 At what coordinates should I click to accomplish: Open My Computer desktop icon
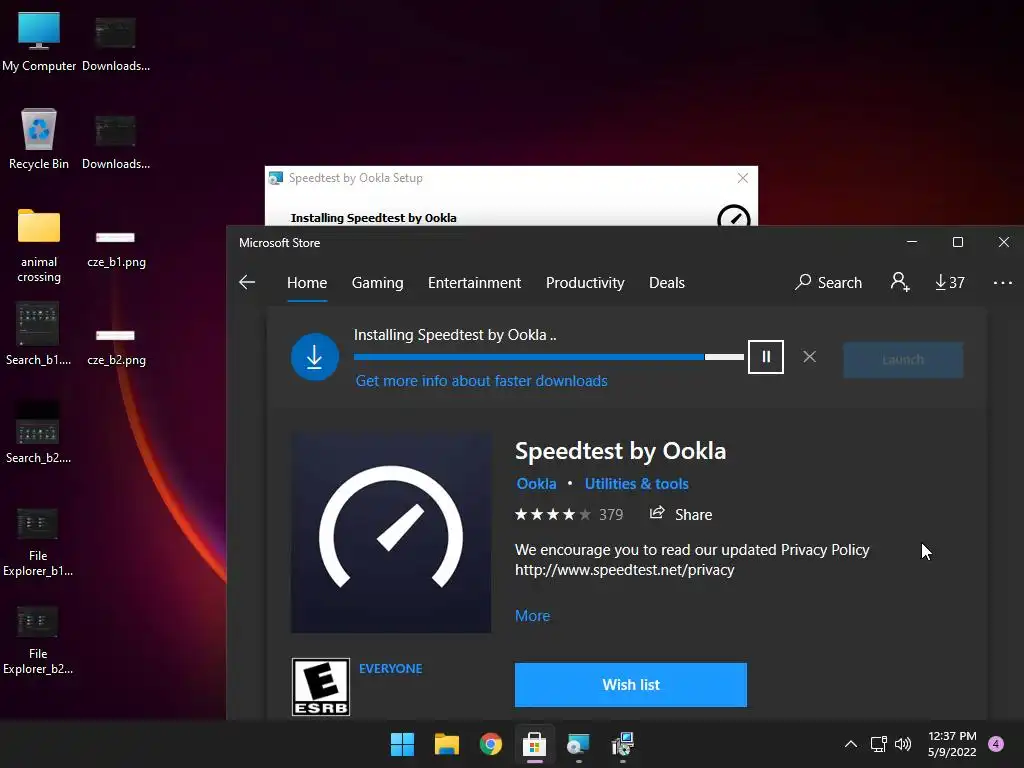39,42
